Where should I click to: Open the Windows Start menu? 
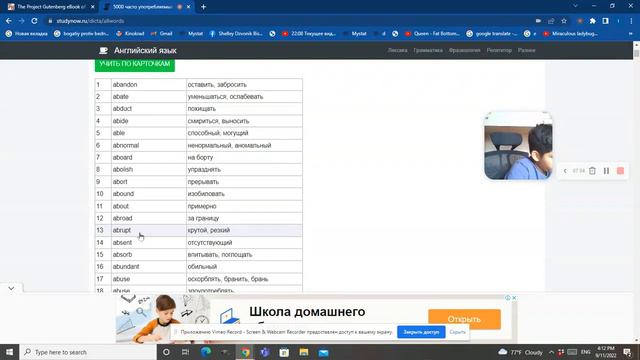point(9,352)
